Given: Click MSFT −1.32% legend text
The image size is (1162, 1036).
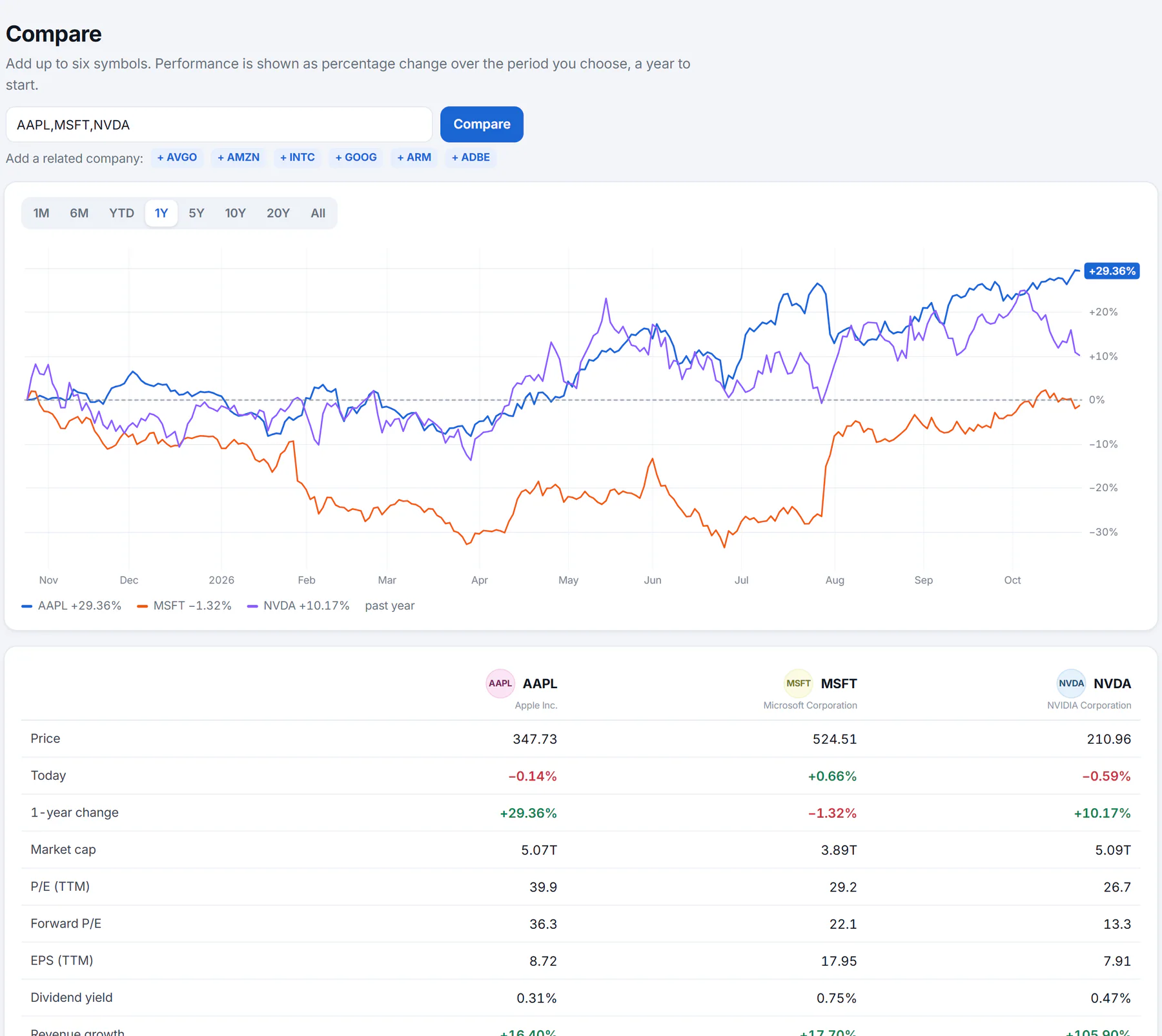Looking at the screenshot, I should [x=192, y=606].
